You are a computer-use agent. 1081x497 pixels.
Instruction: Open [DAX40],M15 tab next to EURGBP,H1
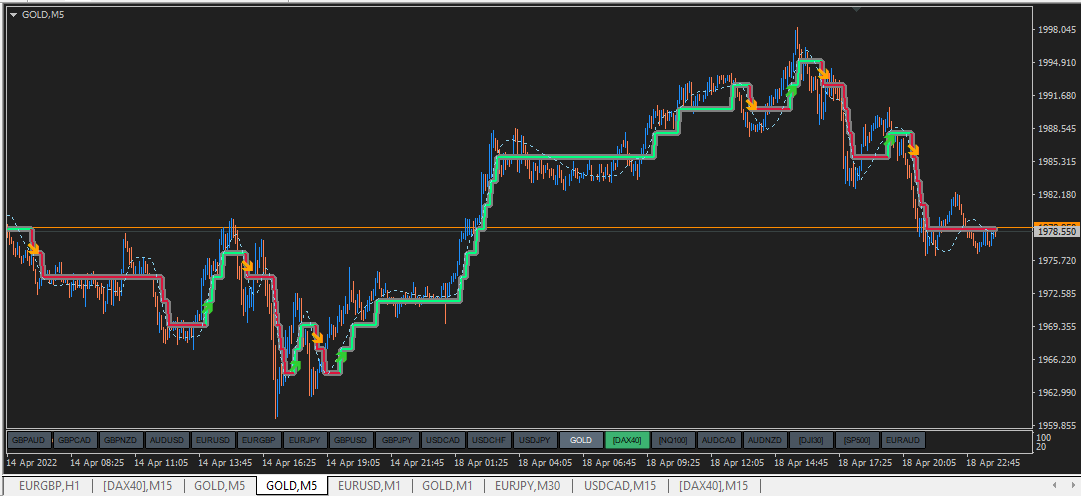click(x=137, y=486)
